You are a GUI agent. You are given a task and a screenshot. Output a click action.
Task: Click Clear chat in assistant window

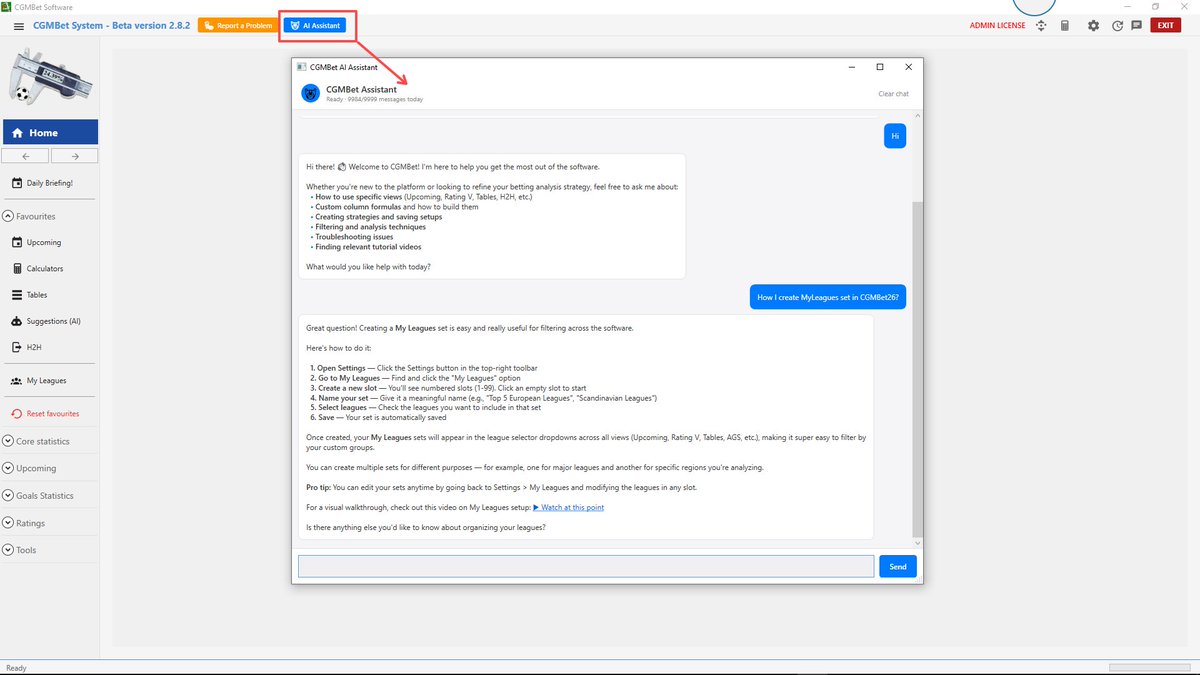pyautogui.click(x=893, y=94)
